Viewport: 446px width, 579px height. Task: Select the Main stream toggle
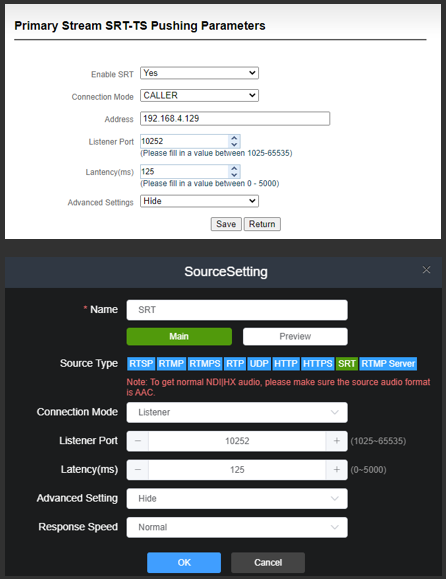pyautogui.click(x=179, y=336)
